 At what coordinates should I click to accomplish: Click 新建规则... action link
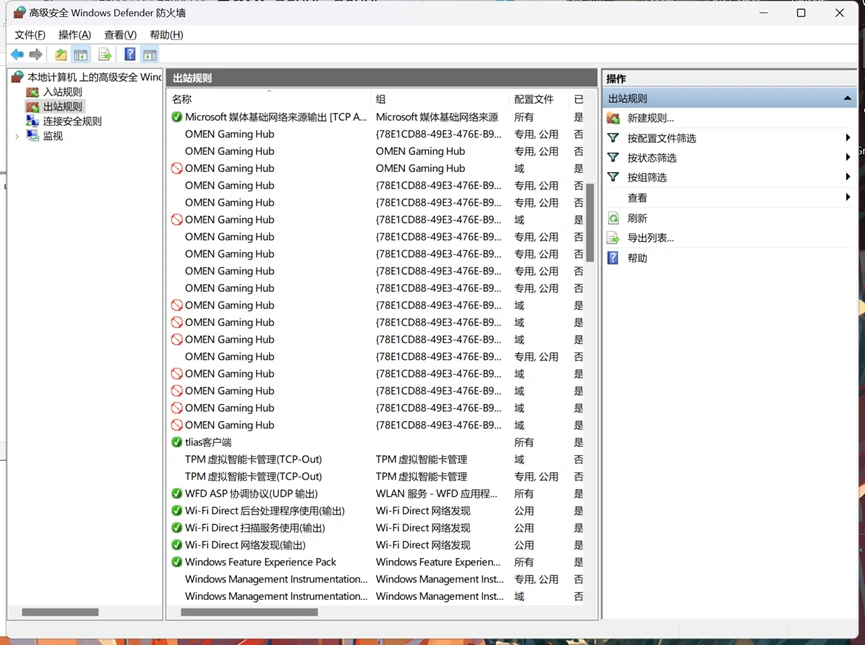650,118
